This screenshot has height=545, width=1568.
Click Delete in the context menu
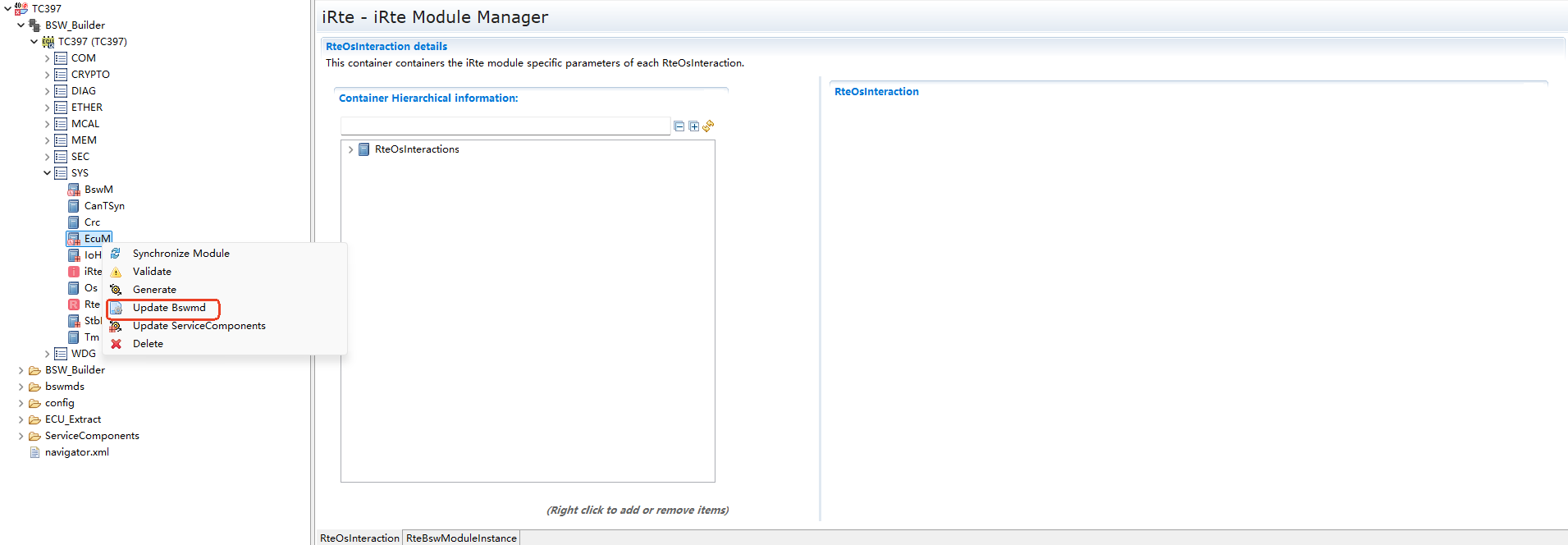coord(148,344)
